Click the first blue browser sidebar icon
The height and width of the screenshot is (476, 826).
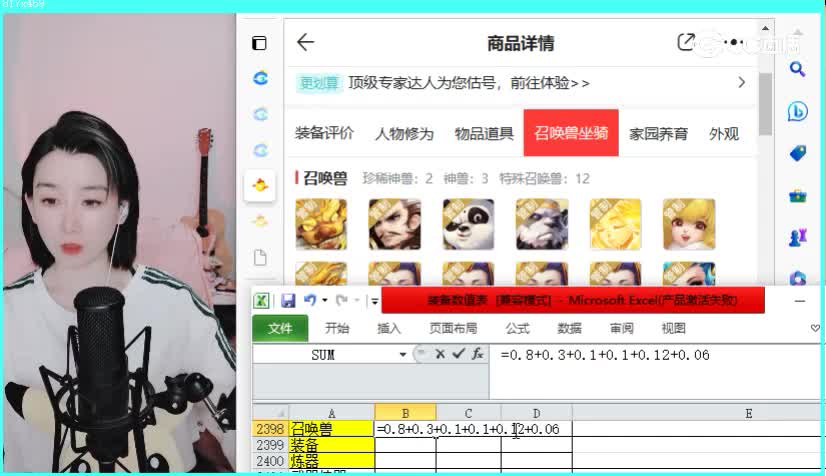pos(261,78)
